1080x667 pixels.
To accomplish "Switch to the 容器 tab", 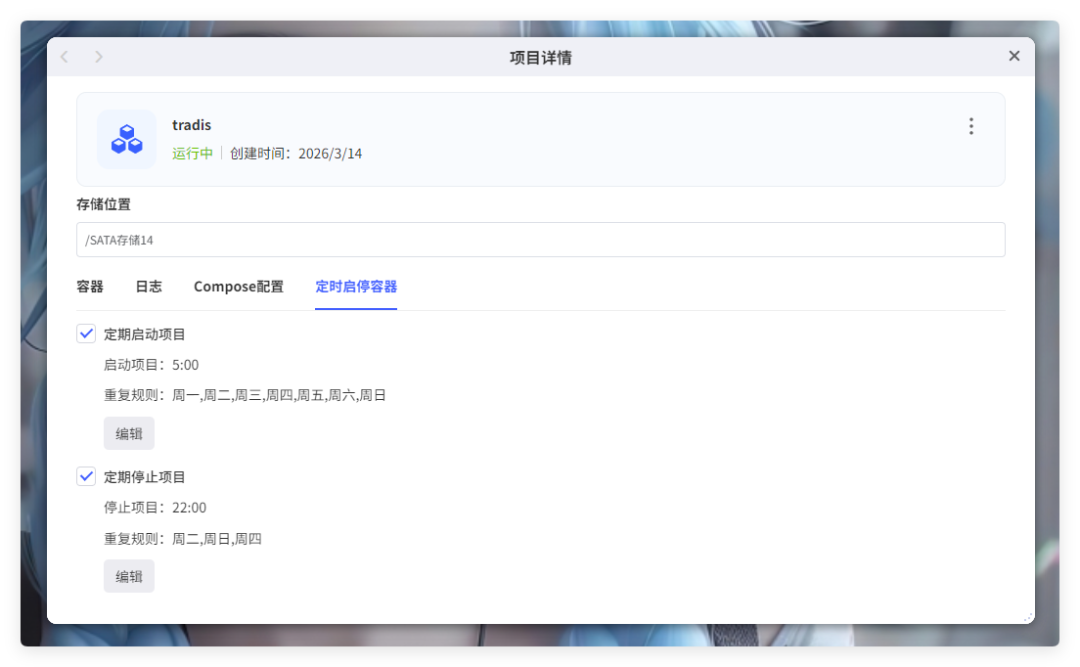I will 90,287.
